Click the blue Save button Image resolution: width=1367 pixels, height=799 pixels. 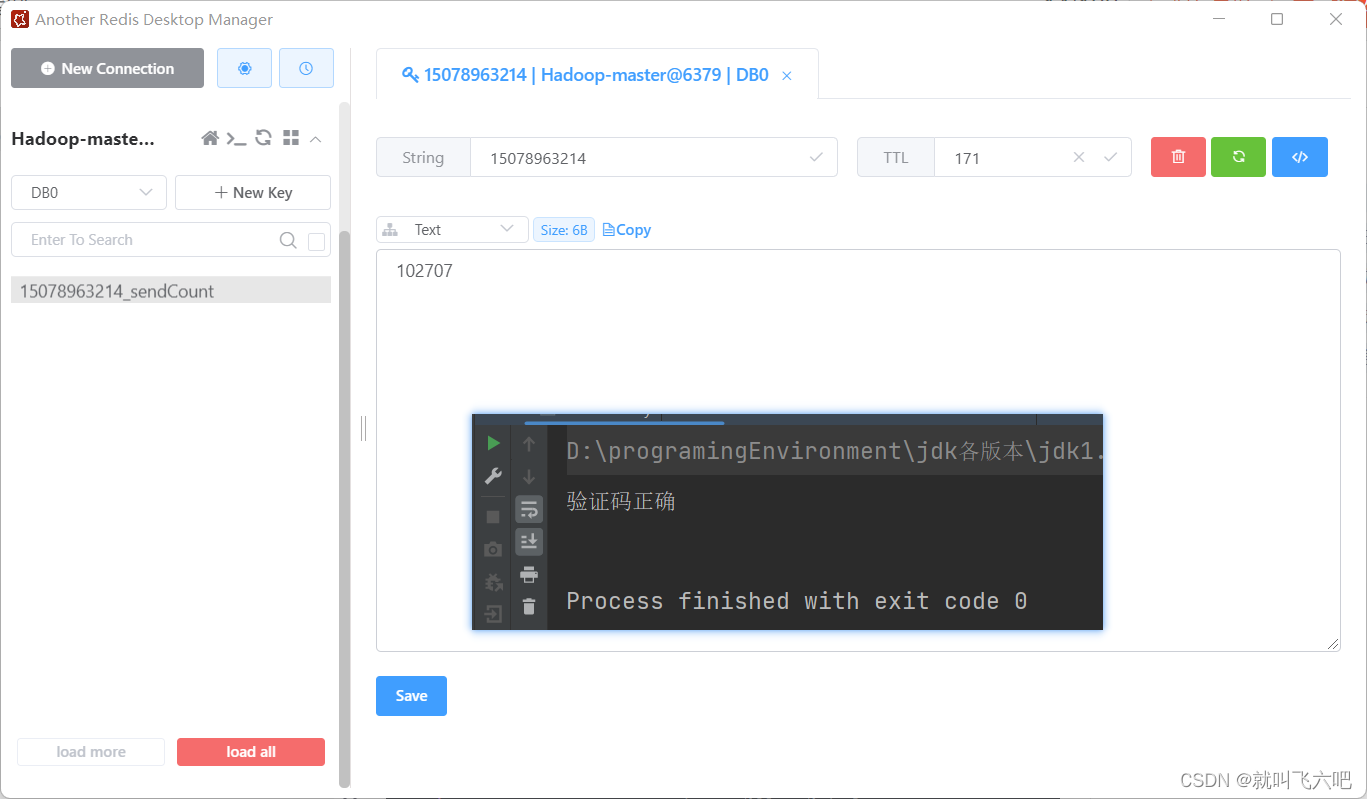pyautogui.click(x=411, y=696)
